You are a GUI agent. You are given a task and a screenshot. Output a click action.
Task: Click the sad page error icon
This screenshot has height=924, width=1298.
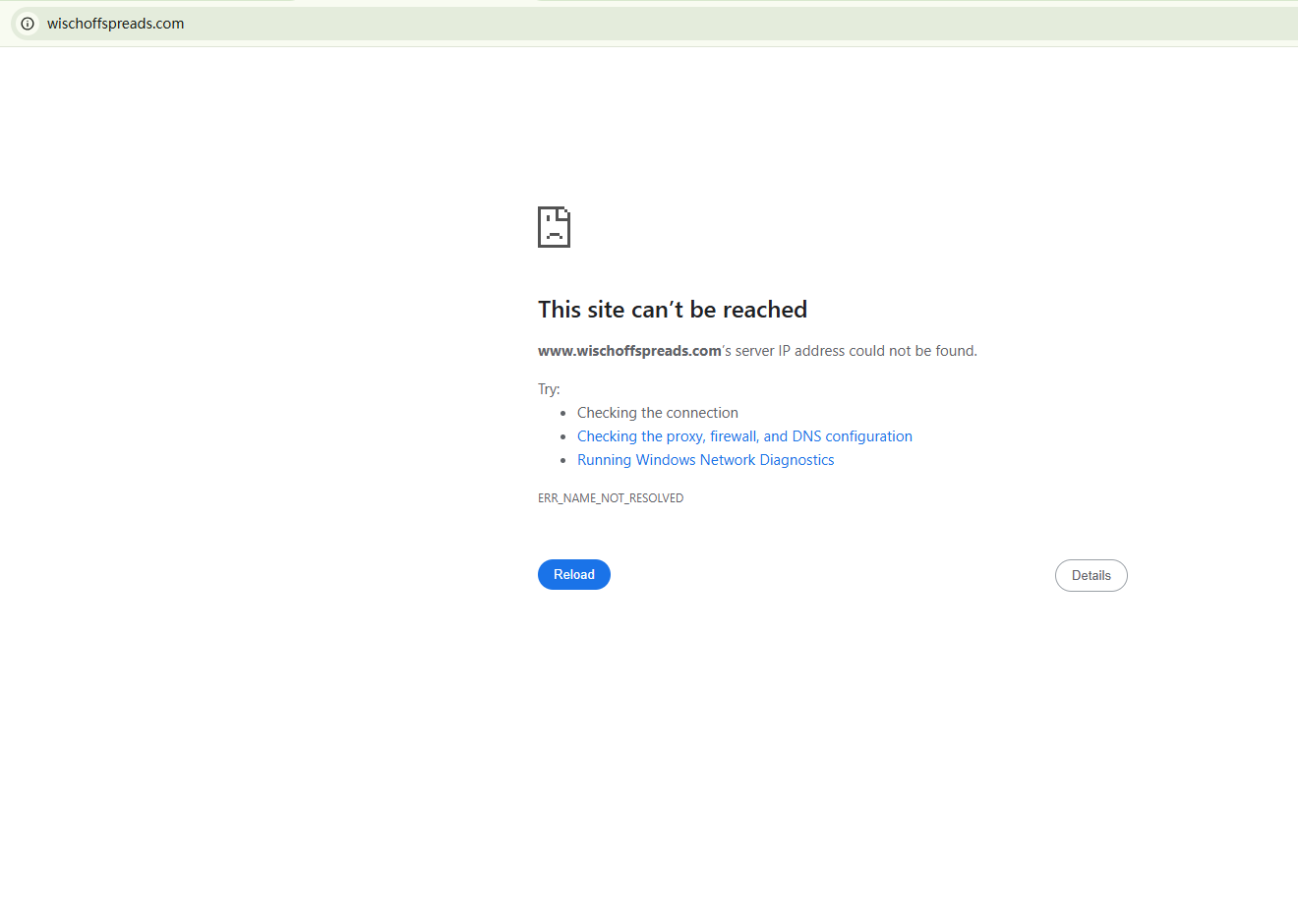(x=554, y=227)
